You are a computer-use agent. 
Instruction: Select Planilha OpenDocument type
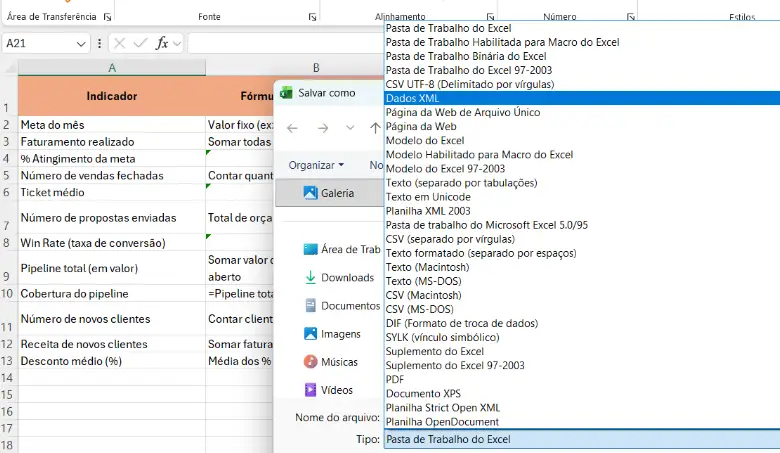[x=583, y=422]
